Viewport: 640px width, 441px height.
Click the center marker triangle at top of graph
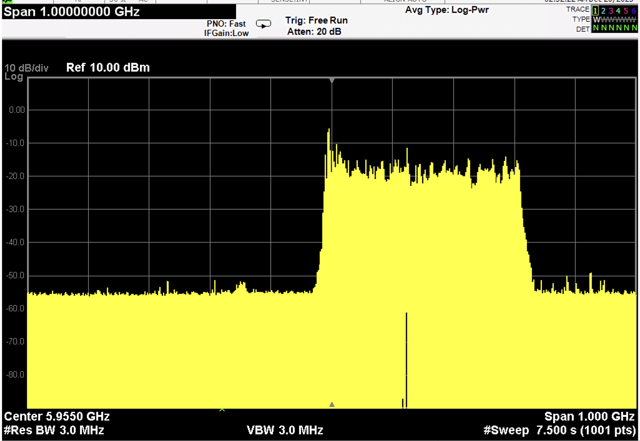tap(331, 81)
